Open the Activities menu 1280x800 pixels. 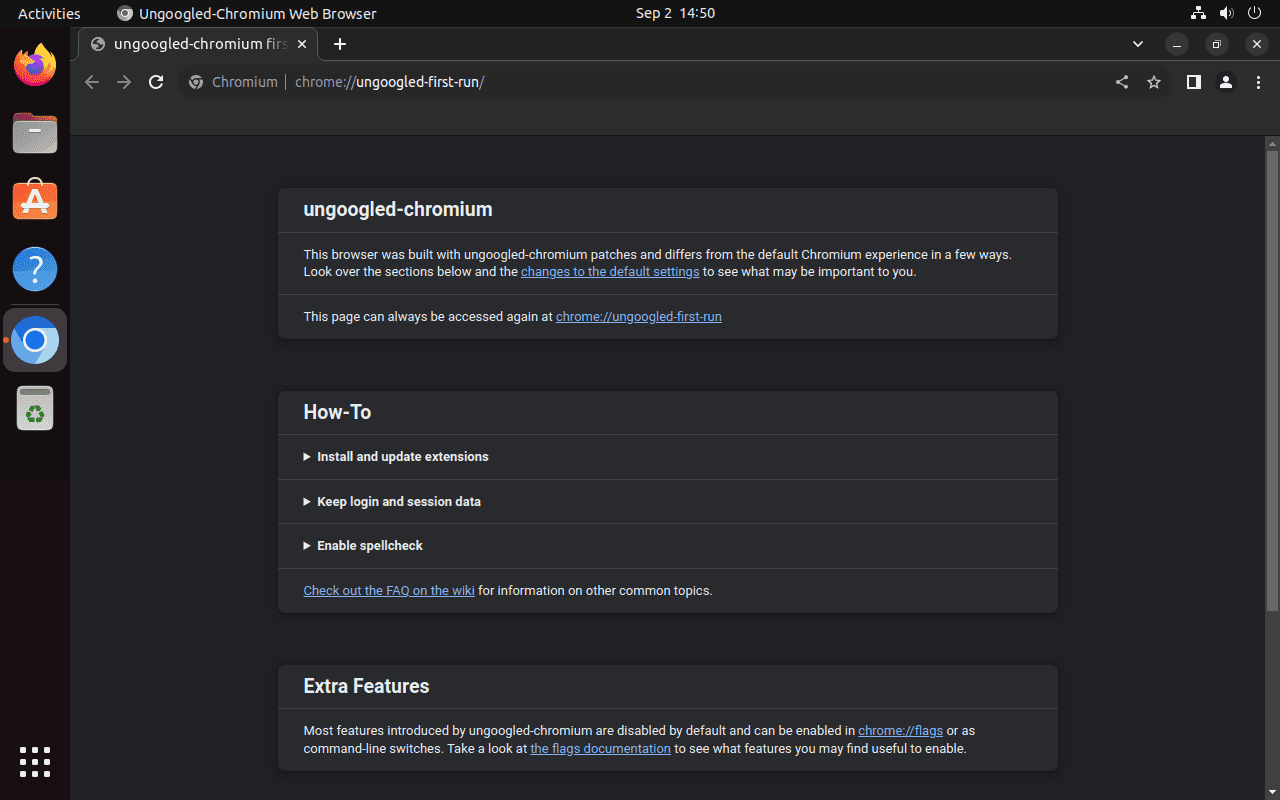pos(48,13)
